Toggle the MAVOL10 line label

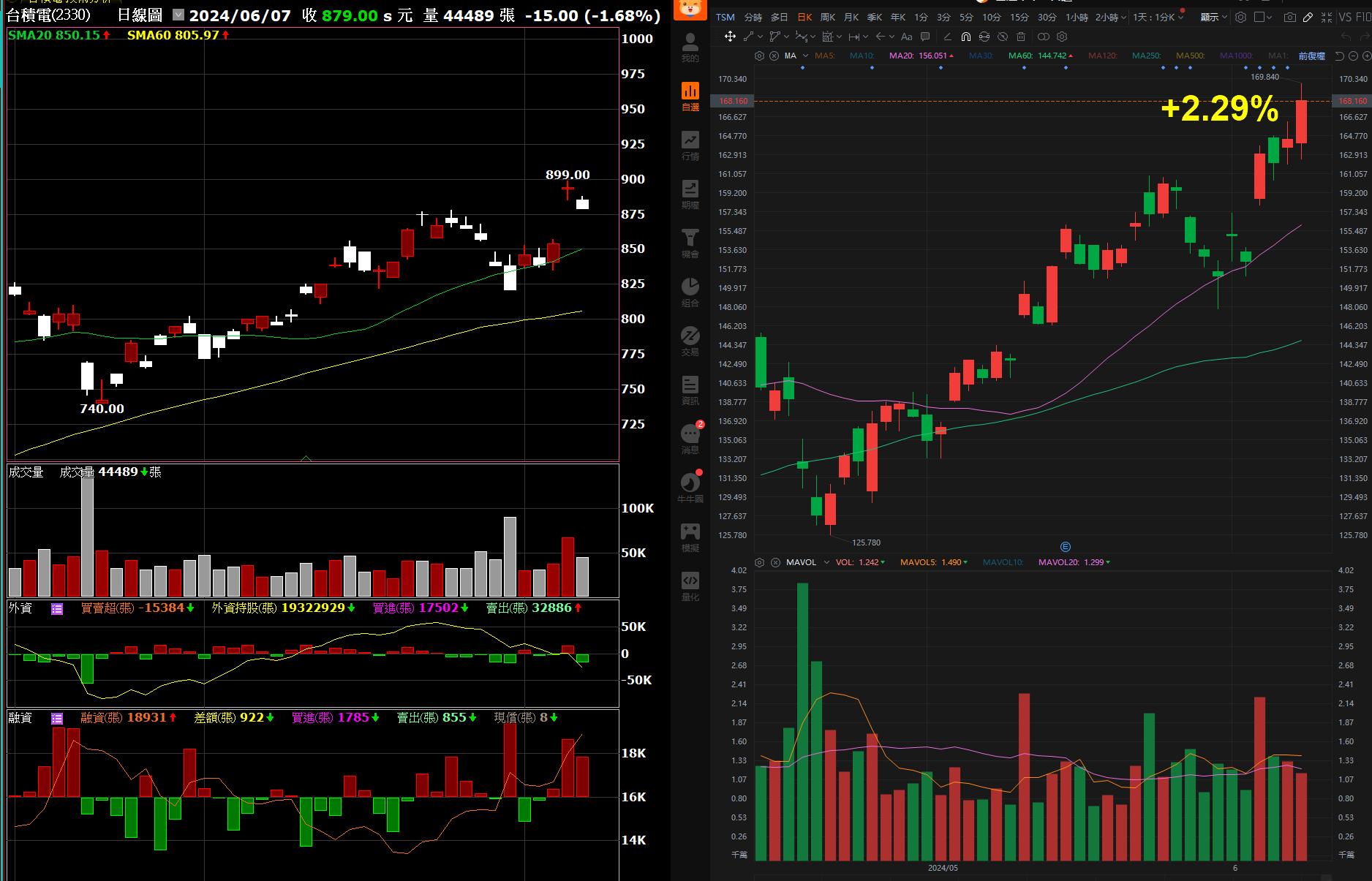pos(1003,562)
